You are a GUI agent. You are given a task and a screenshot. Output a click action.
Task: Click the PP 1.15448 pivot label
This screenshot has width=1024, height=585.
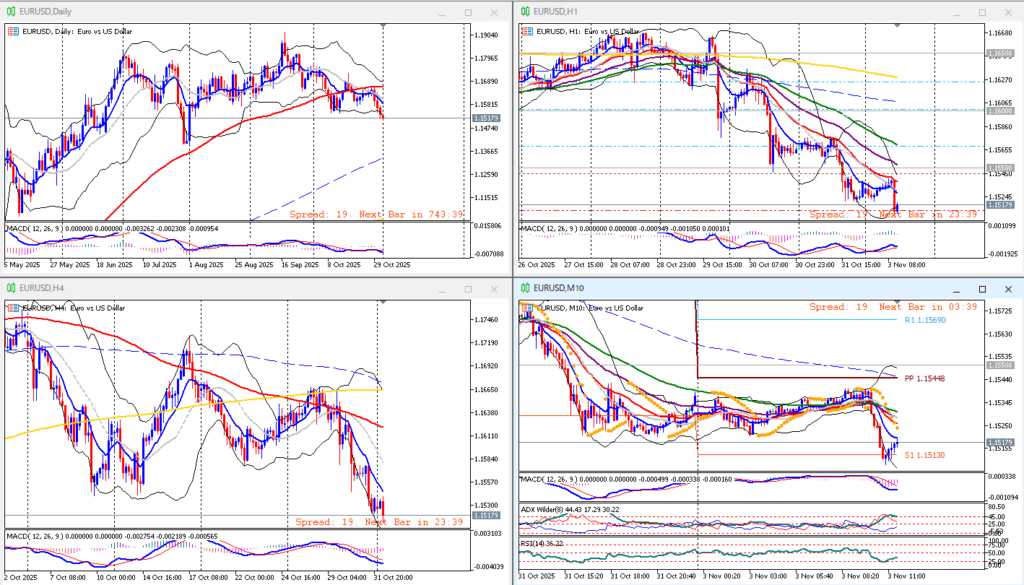pyautogui.click(x=923, y=380)
